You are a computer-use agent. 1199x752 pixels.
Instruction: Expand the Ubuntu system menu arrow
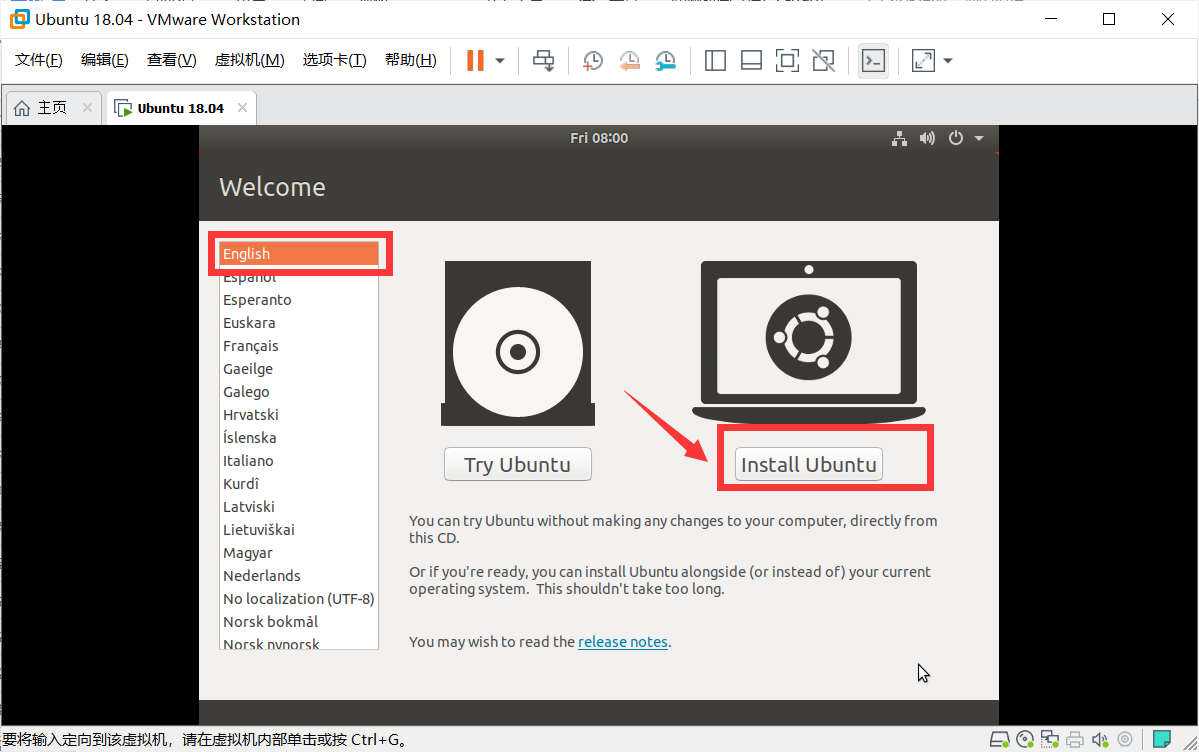pos(979,138)
